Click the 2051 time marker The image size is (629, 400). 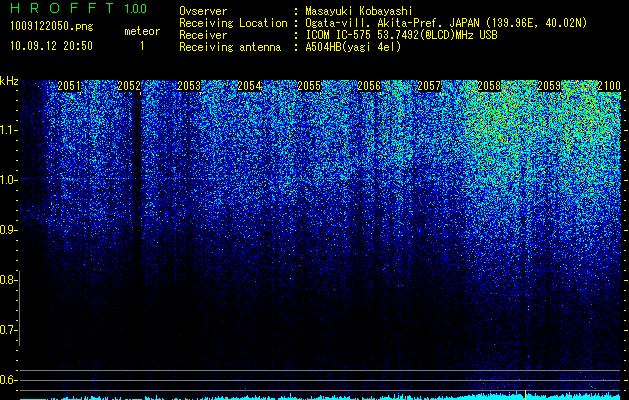pos(69,86)
